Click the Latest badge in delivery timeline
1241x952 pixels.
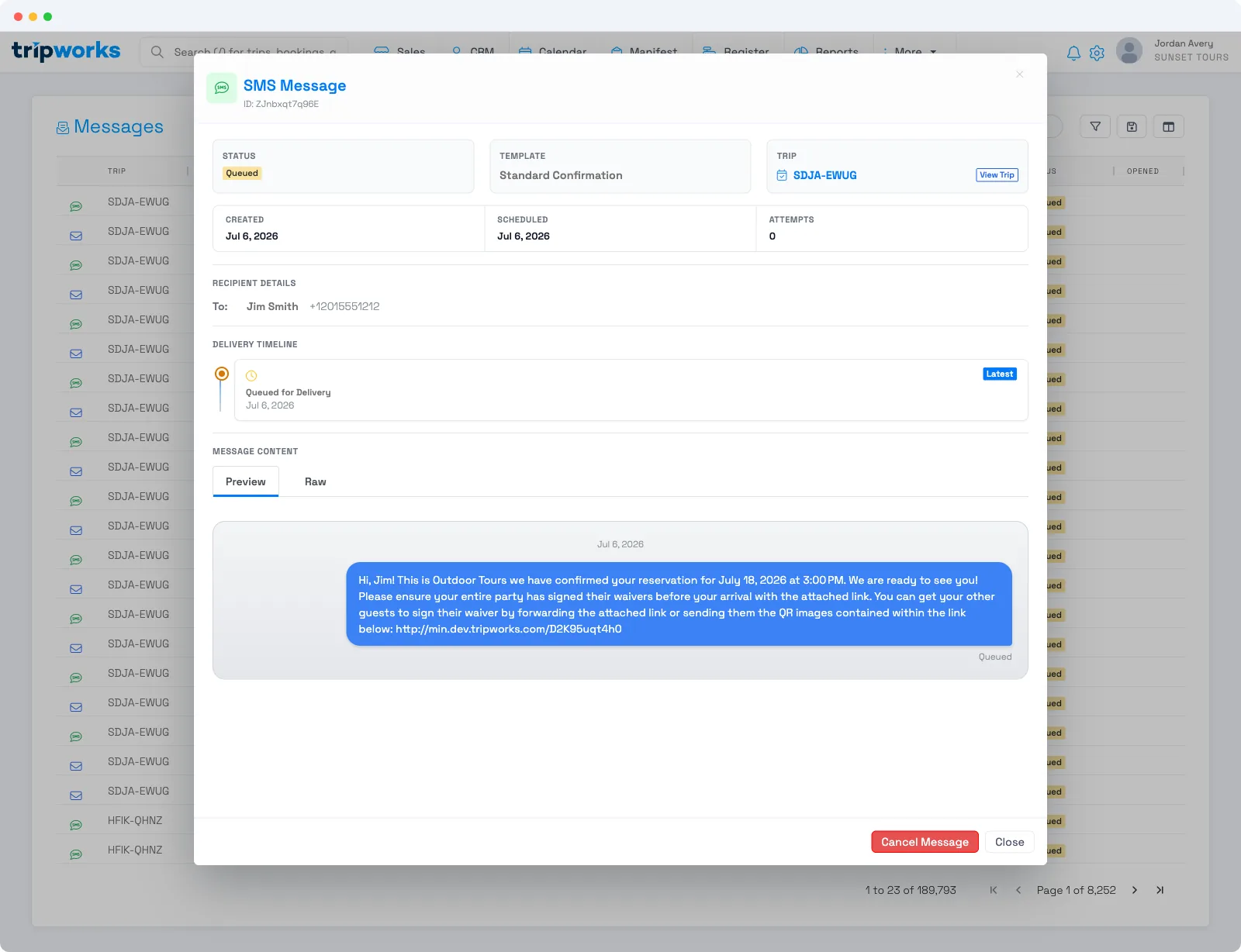click(999, 374)
